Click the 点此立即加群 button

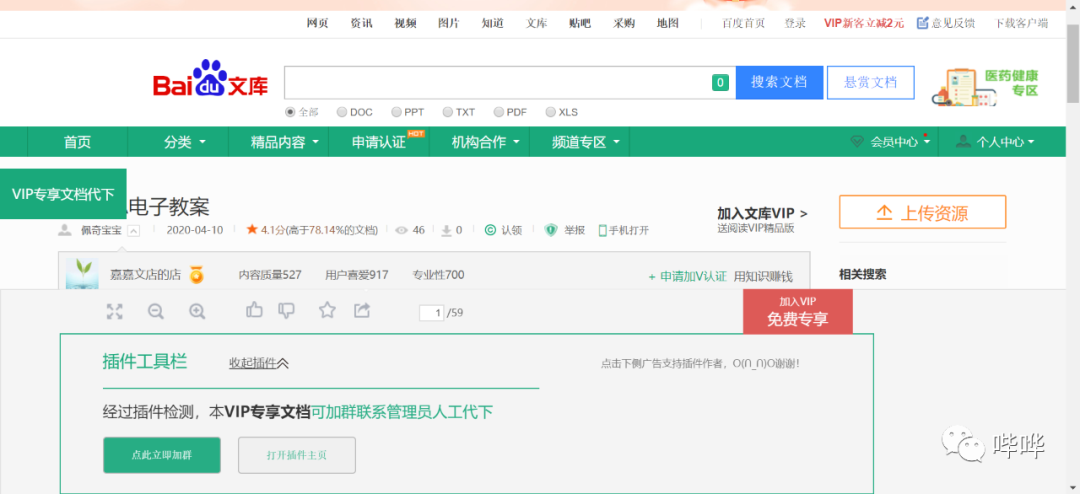pos(162,455)
